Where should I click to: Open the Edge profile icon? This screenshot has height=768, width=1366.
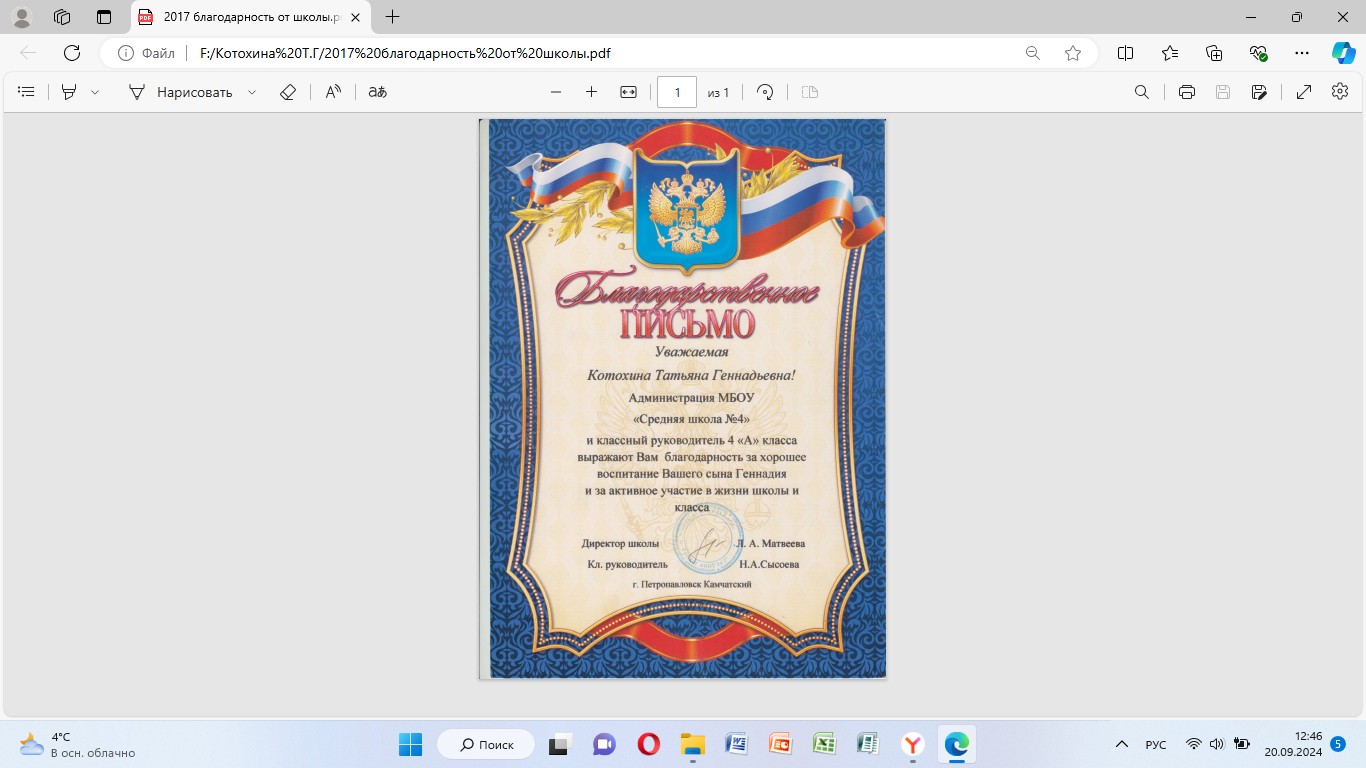pyautogui.click(x=21, y=17)
